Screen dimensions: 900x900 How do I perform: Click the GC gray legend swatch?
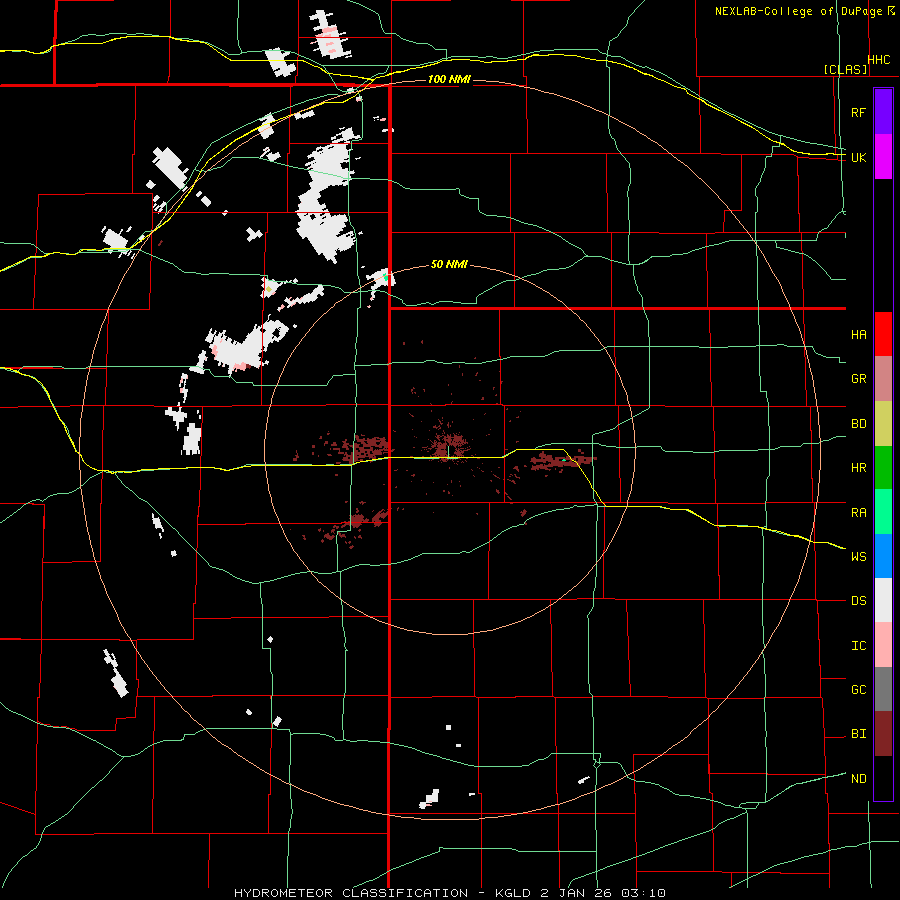pos(883,689)
